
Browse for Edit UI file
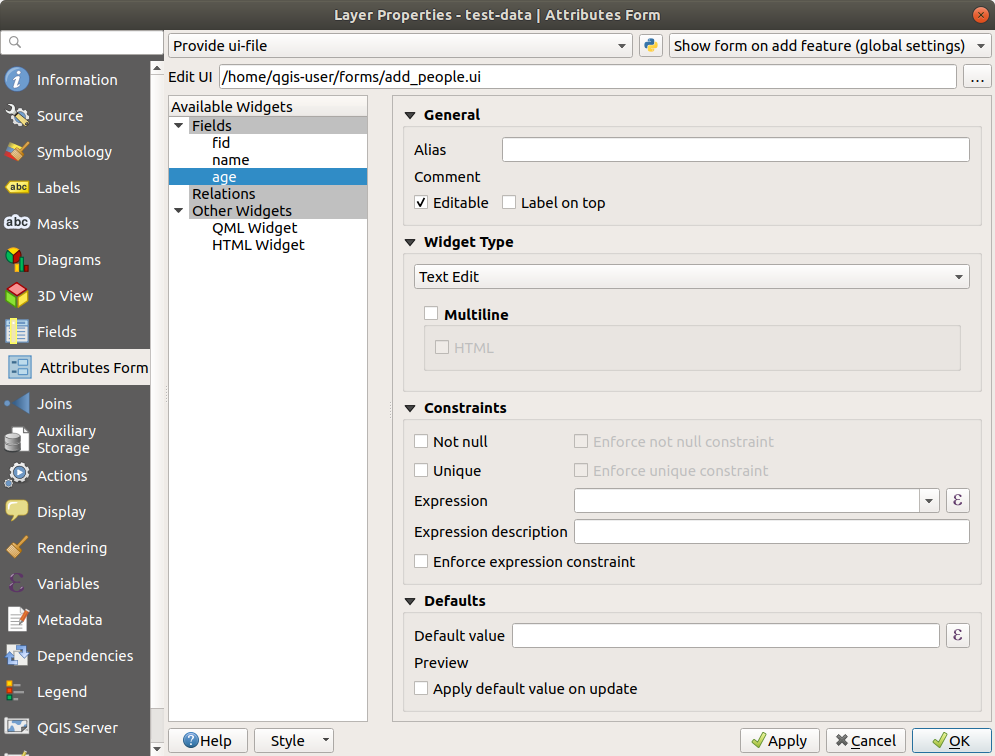point(977,77)
